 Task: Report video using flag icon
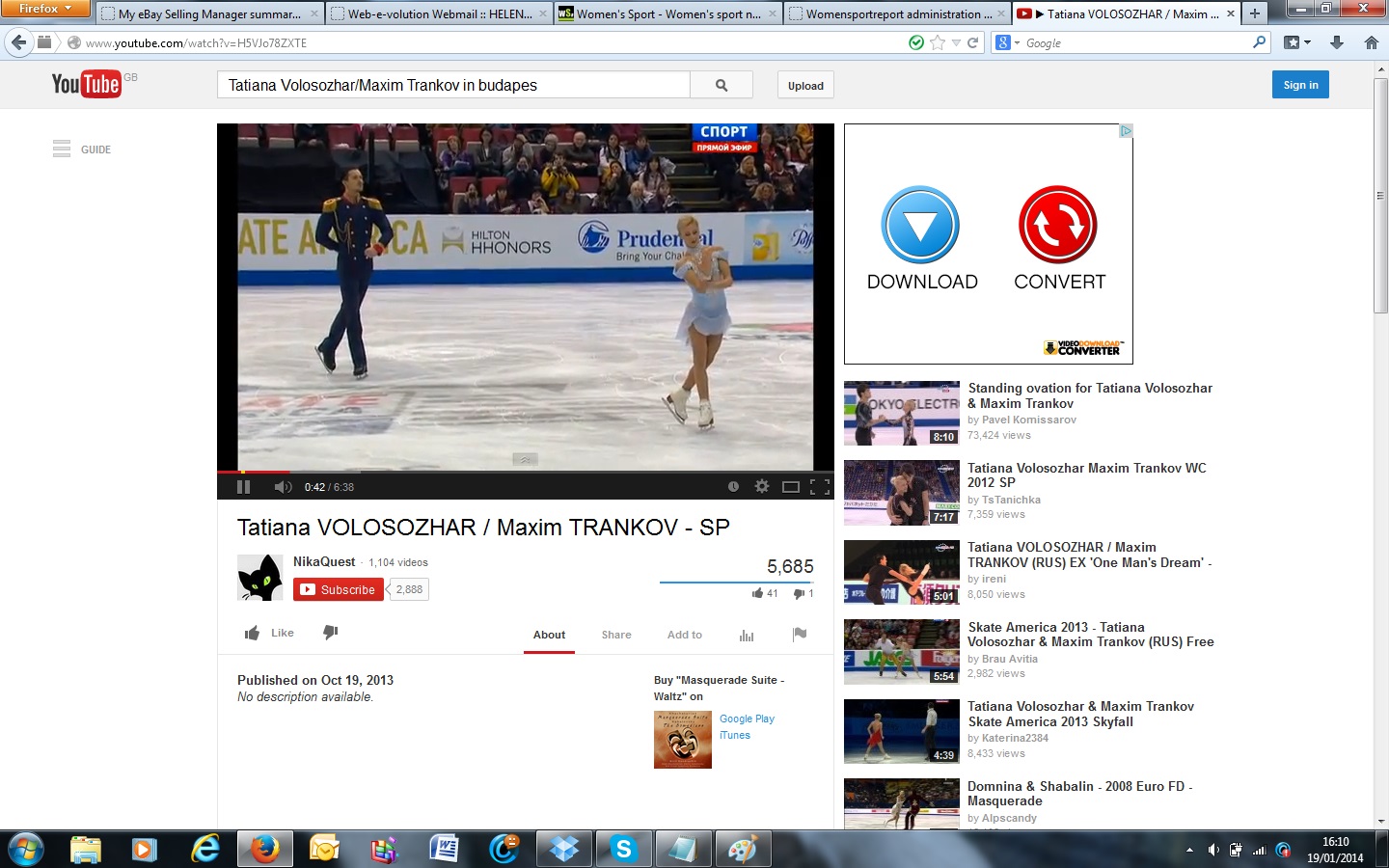coord(799,634)
